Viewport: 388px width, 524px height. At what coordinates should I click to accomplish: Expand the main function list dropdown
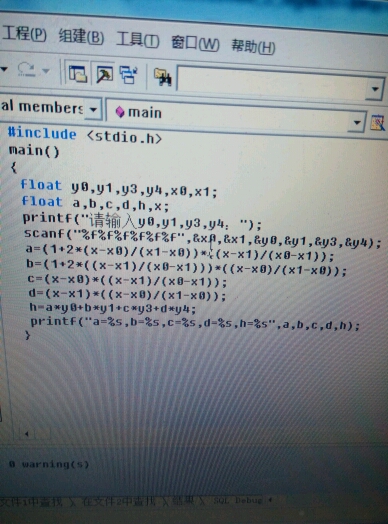357,122
